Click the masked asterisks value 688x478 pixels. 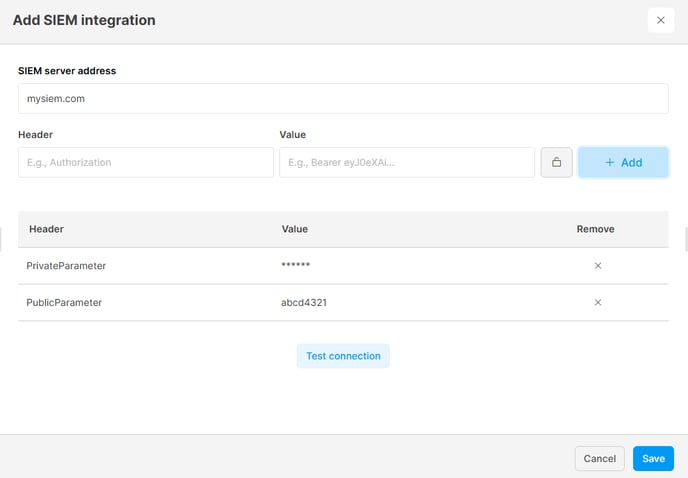click(x=295, y=265)
